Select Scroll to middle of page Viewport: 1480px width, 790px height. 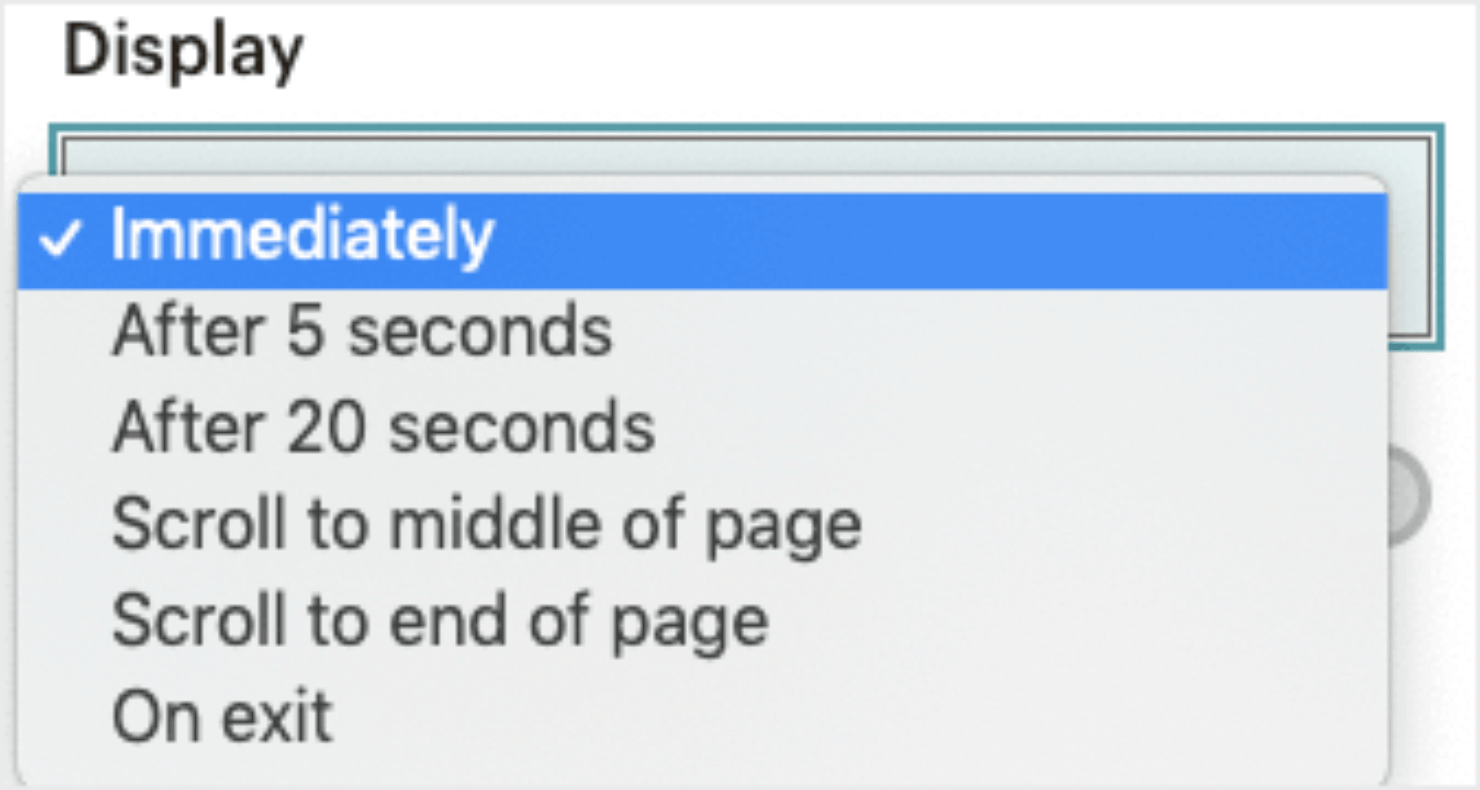point(486,523)
